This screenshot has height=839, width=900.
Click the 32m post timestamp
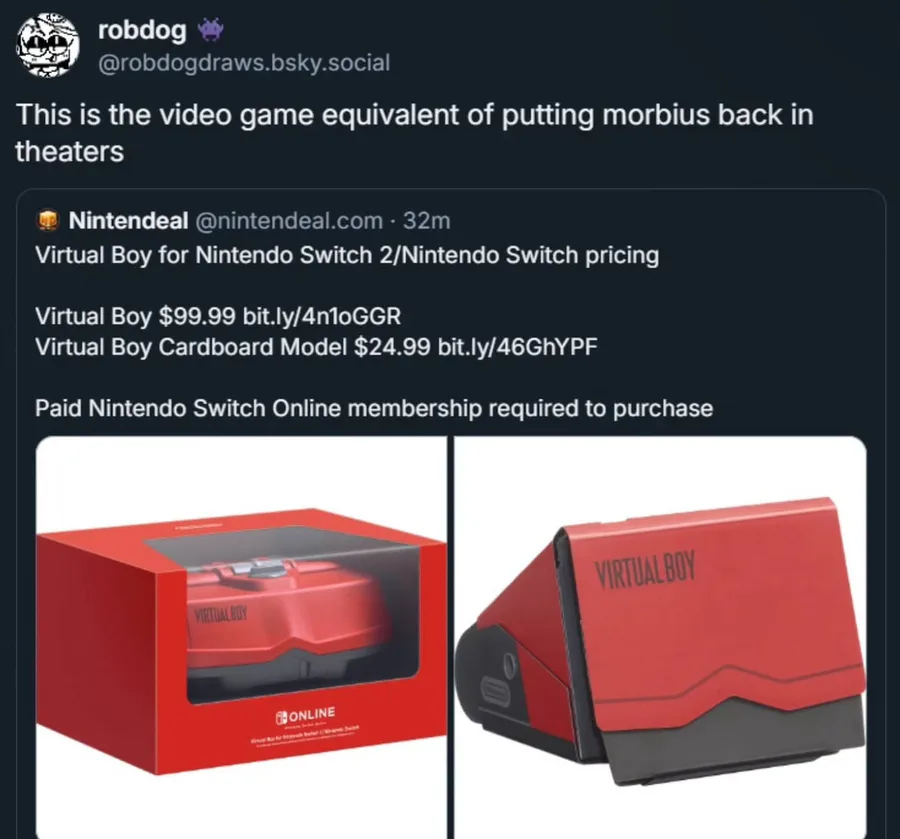click(x=426, y=220)
